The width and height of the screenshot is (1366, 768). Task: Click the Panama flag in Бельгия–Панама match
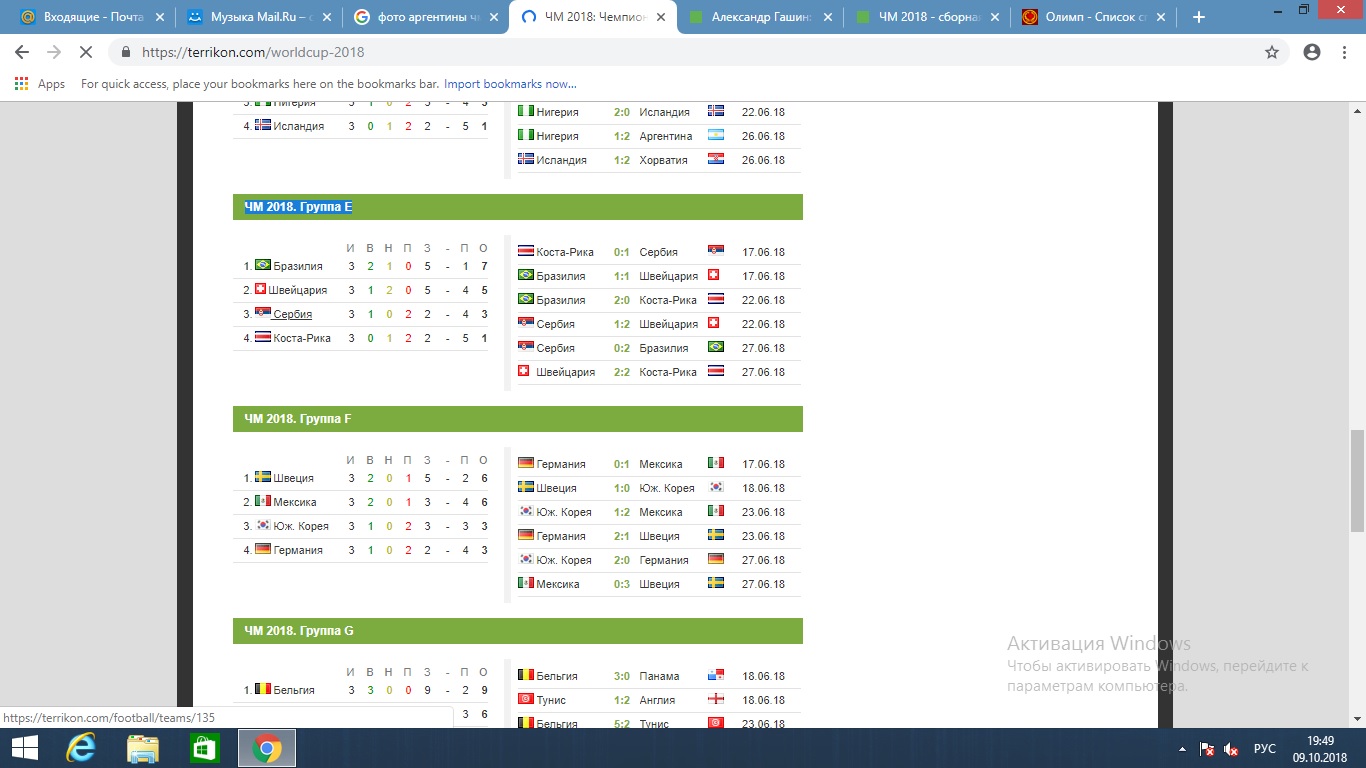click(715, 675)
